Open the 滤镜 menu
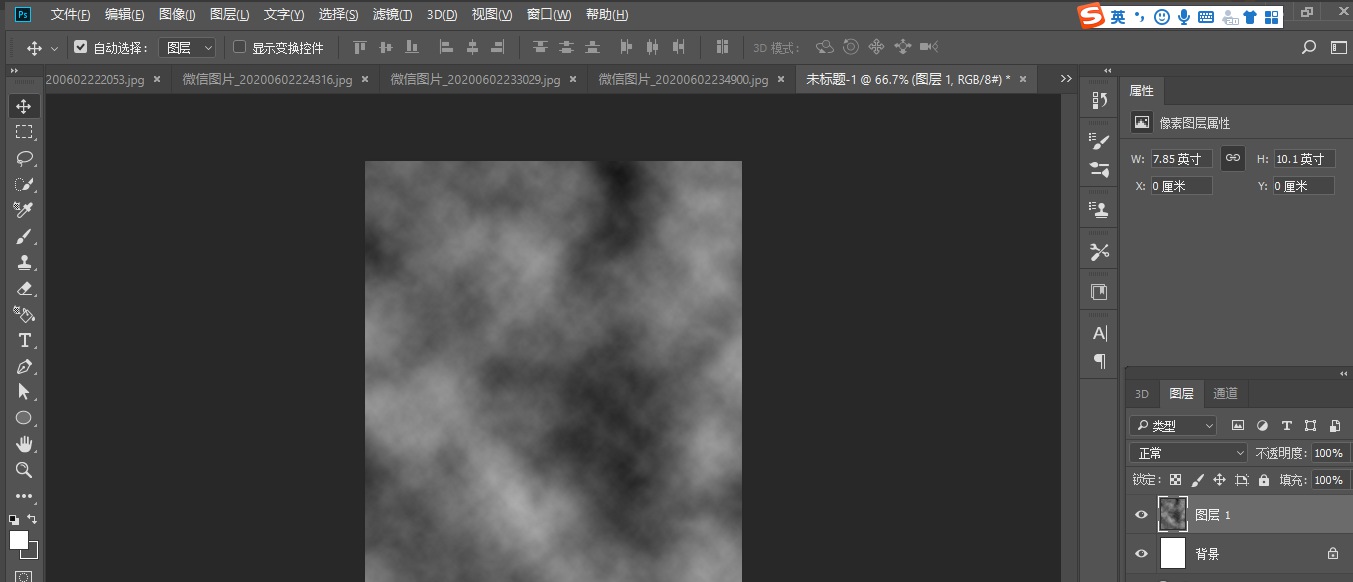 [x=390, y=14]
